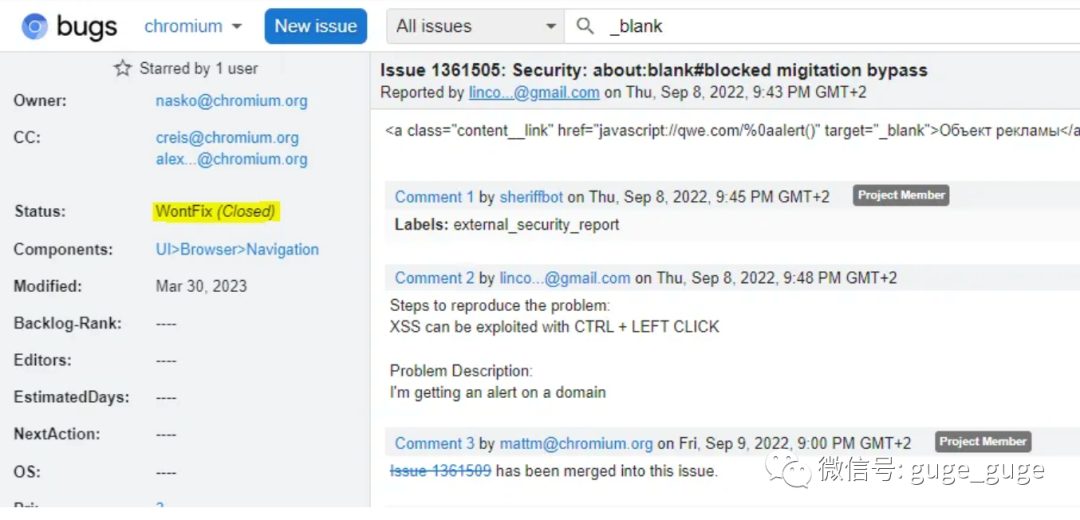Open the UI>Browser>Navigation component link
The width and height of the screenshot is (1080, 520).
coord(237,249)
